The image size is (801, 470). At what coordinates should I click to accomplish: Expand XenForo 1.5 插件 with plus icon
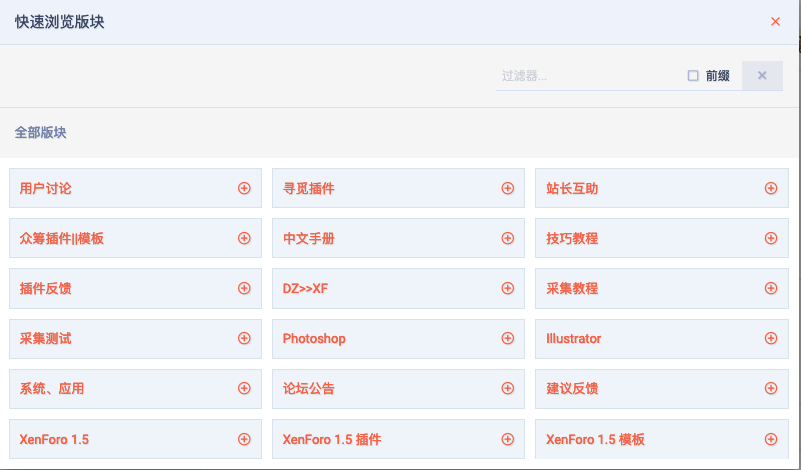(507, 439)
